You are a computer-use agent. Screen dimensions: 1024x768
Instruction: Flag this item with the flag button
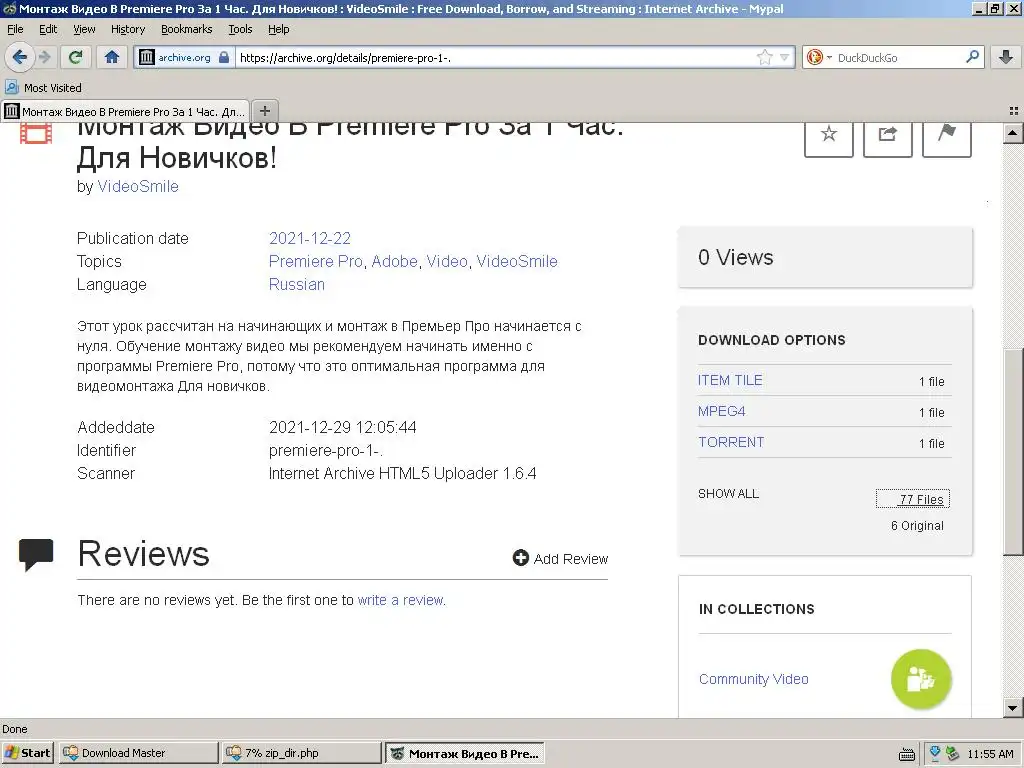point(946,137)
